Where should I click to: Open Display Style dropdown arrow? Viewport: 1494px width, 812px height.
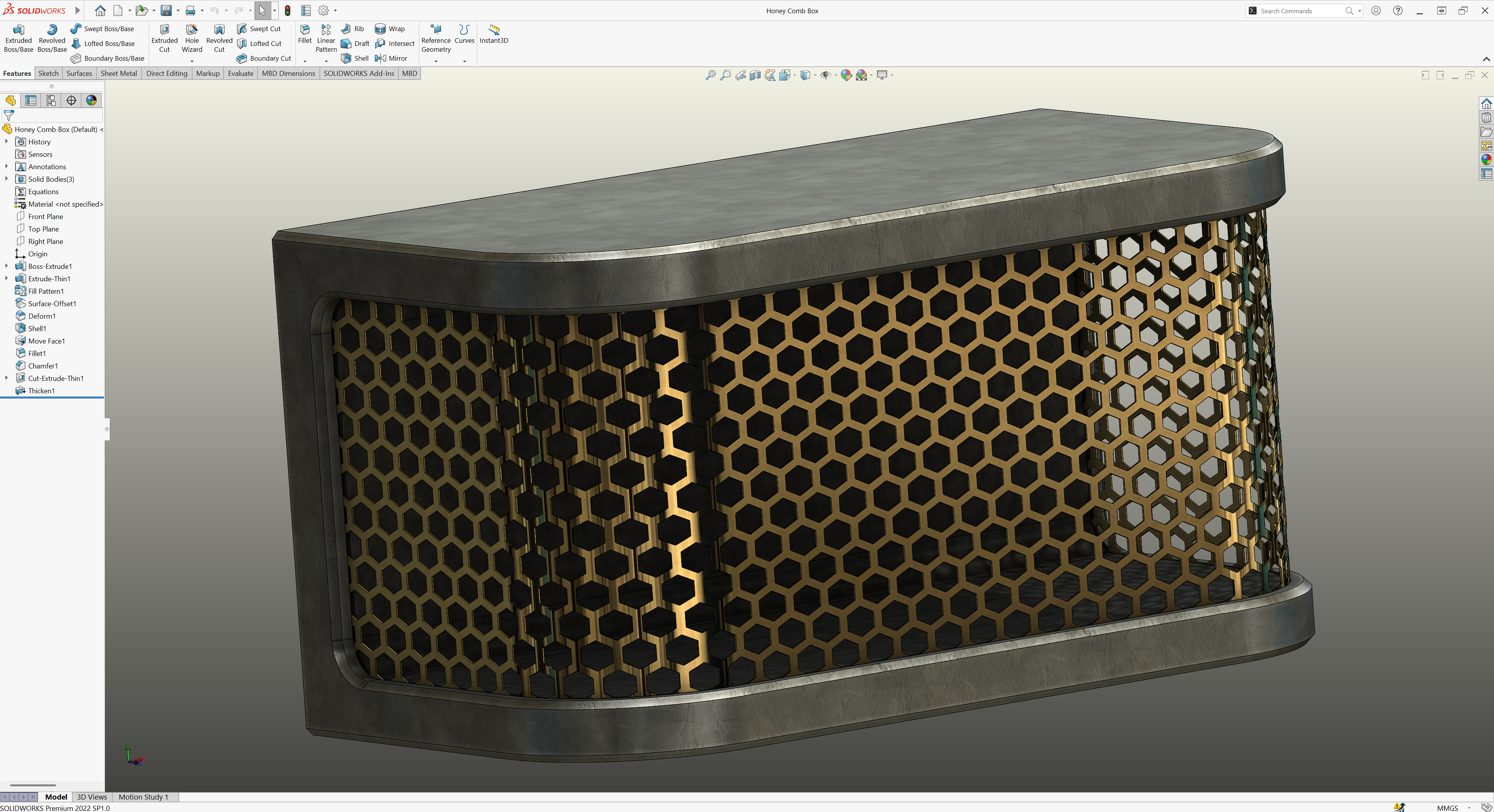pos(815,75)
